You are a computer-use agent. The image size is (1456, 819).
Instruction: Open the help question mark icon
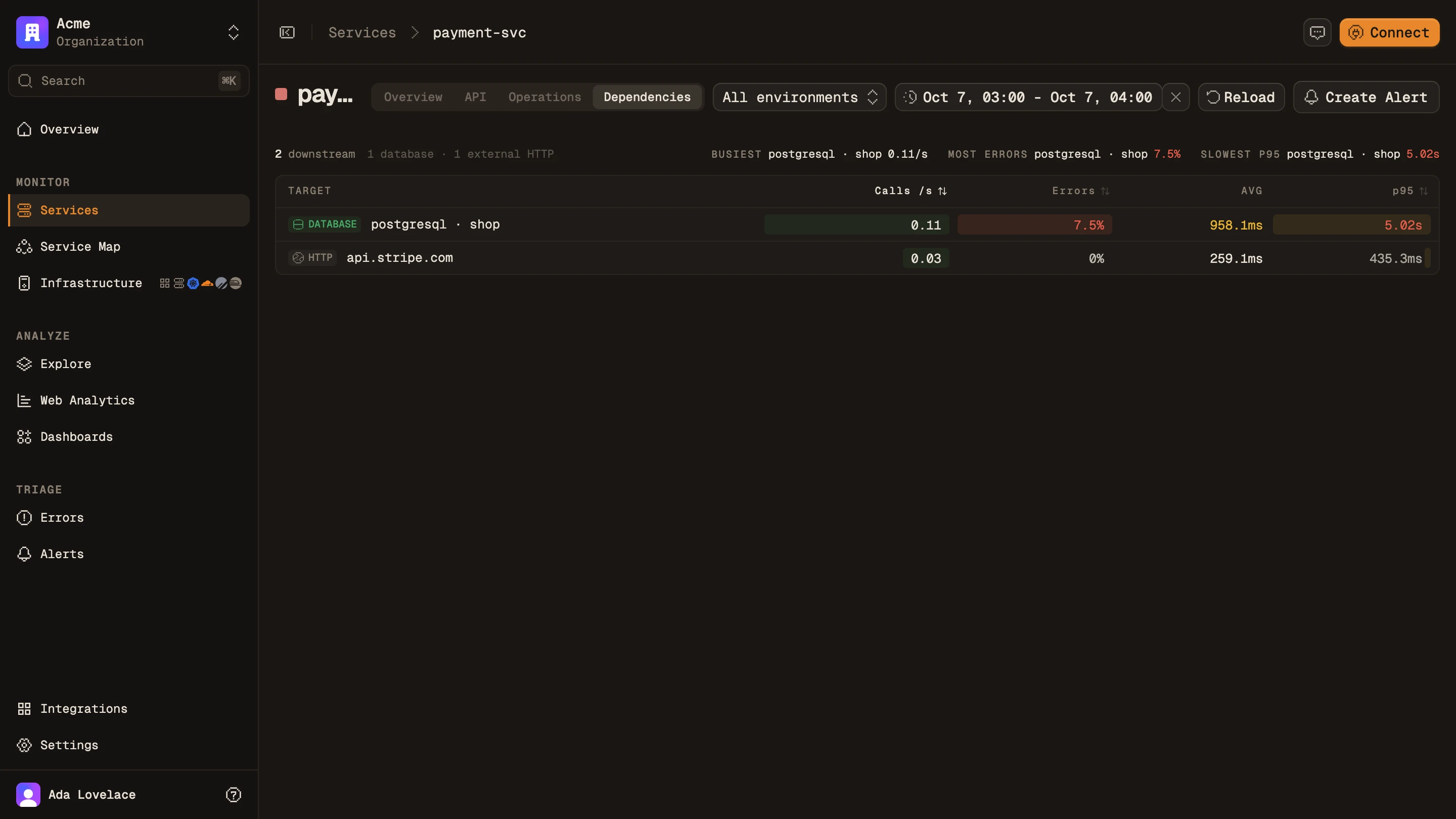234,795
